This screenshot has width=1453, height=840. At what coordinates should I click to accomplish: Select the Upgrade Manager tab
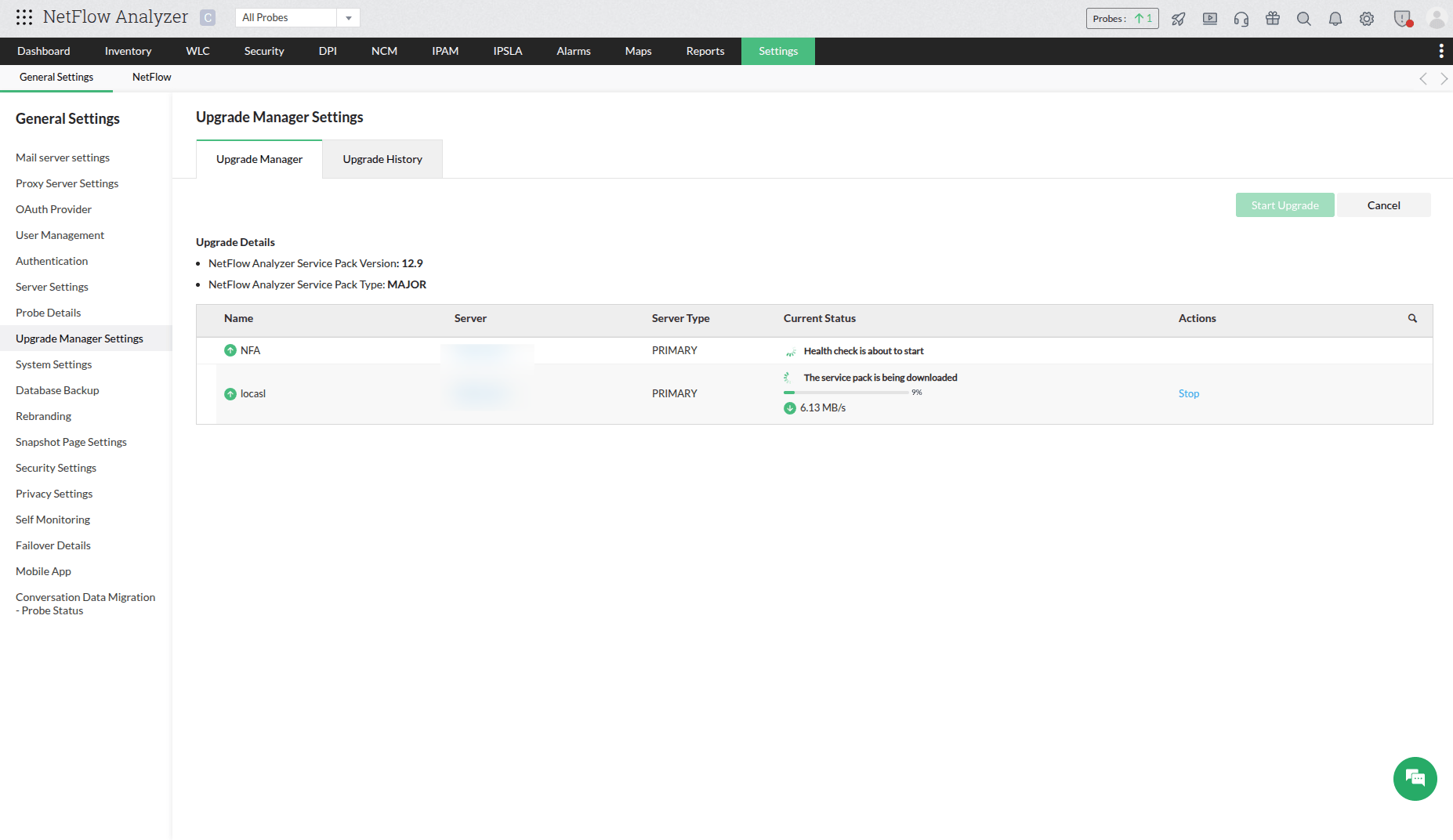259,159
